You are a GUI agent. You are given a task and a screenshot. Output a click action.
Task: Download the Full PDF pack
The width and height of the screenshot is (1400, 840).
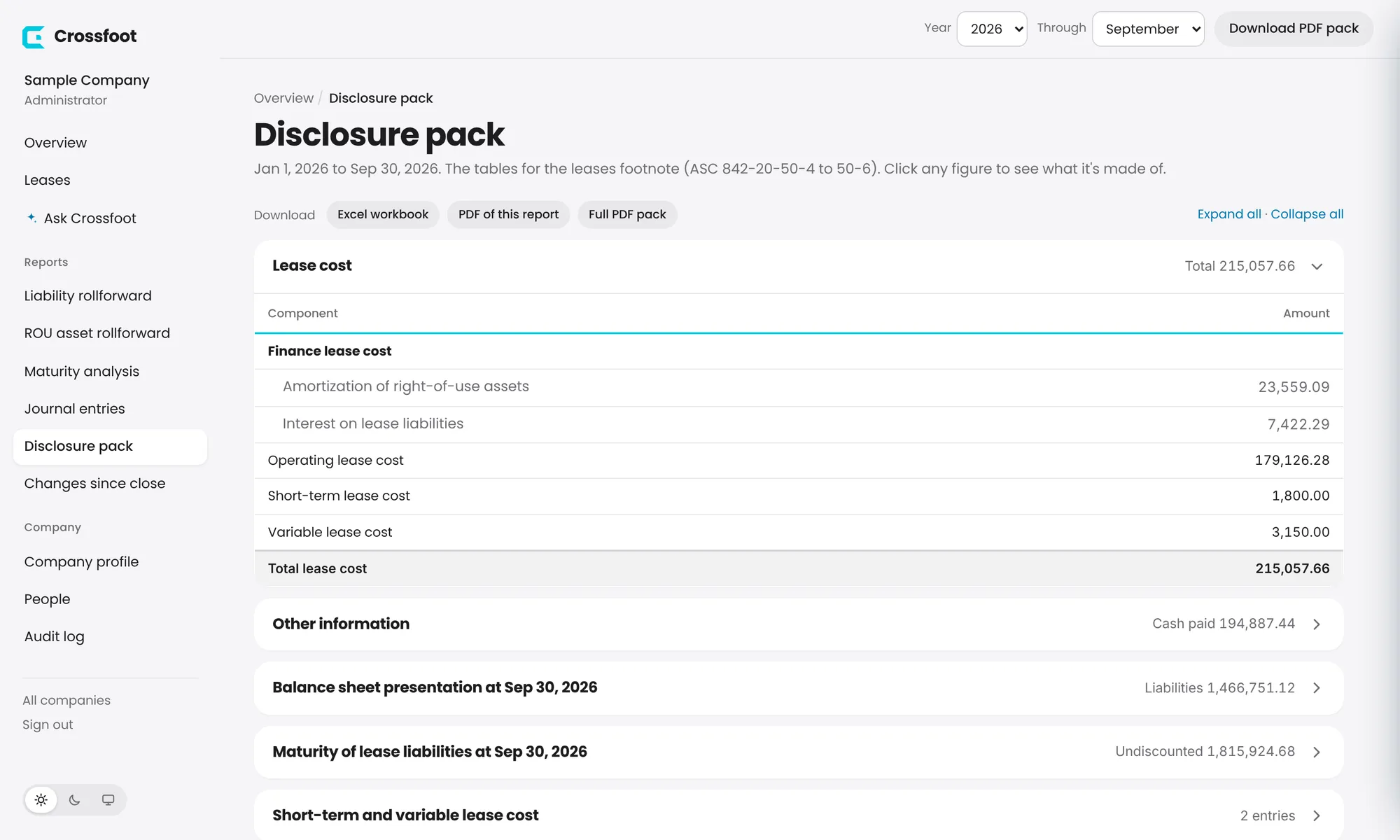(x=627, y=214)
